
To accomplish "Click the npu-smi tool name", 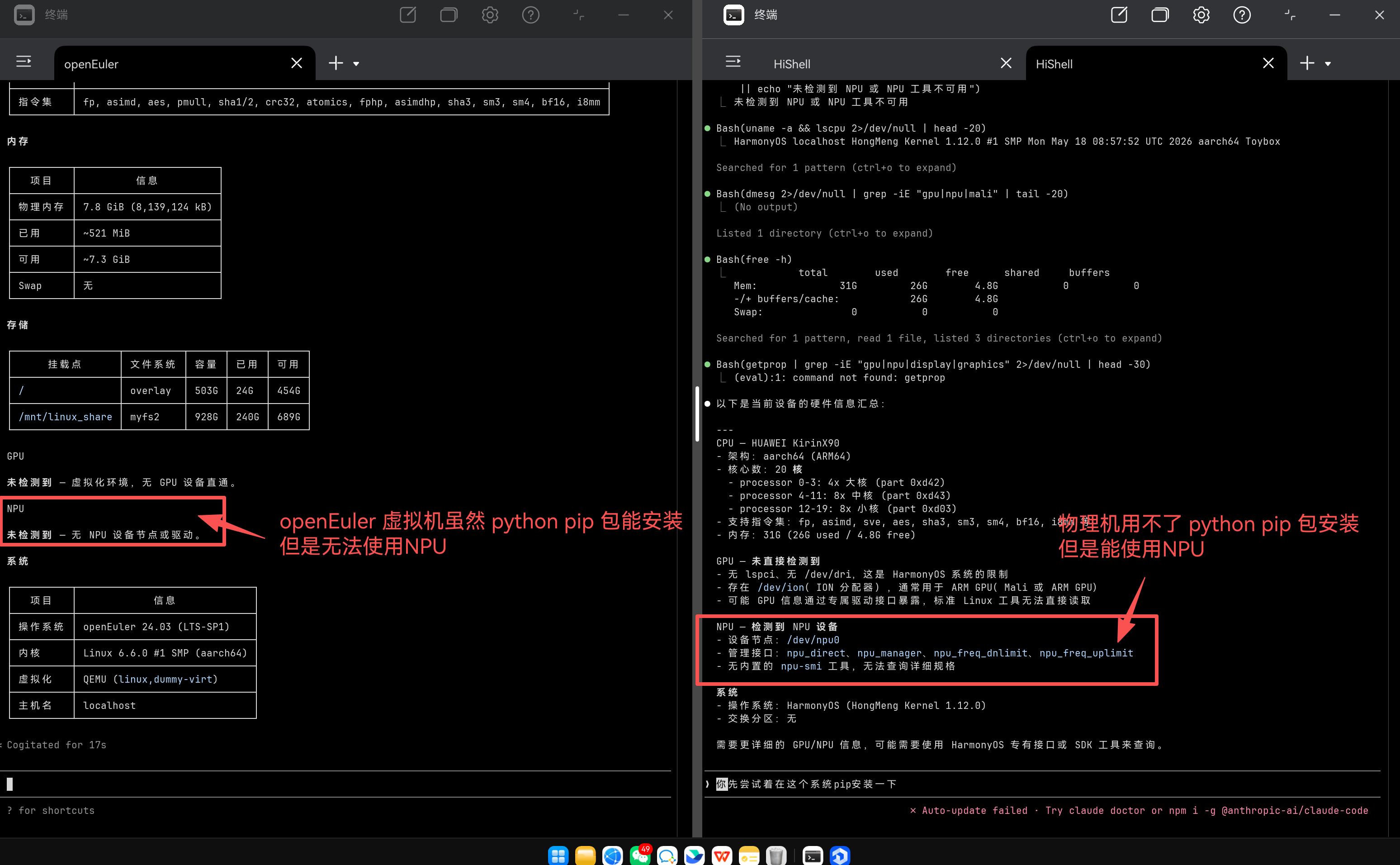I will (801, 666).
